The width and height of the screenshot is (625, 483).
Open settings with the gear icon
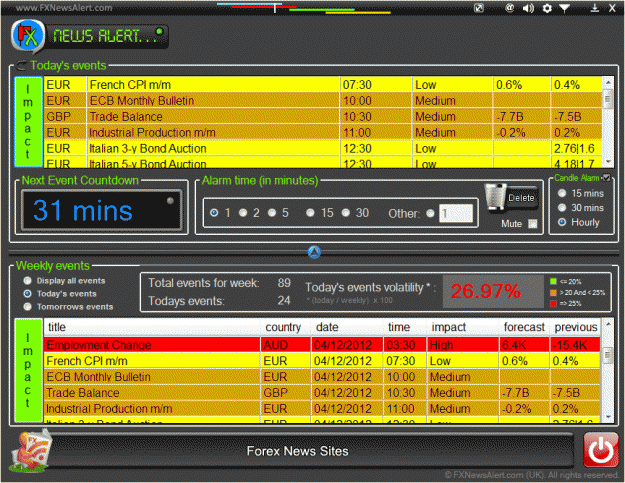(547, 8)
